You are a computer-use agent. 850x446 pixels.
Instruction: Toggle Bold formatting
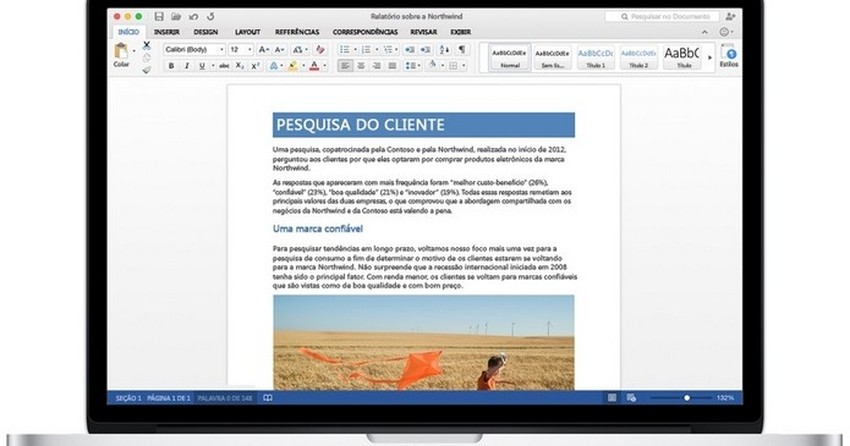(x=171, y=66)
